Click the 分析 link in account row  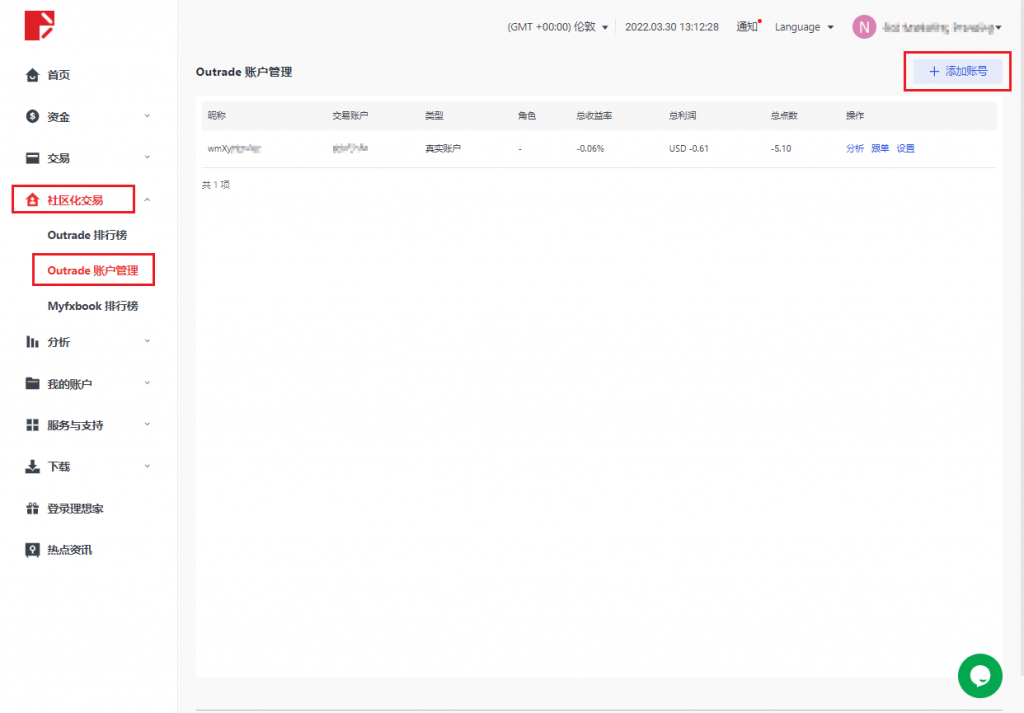(x=854, y=149)
